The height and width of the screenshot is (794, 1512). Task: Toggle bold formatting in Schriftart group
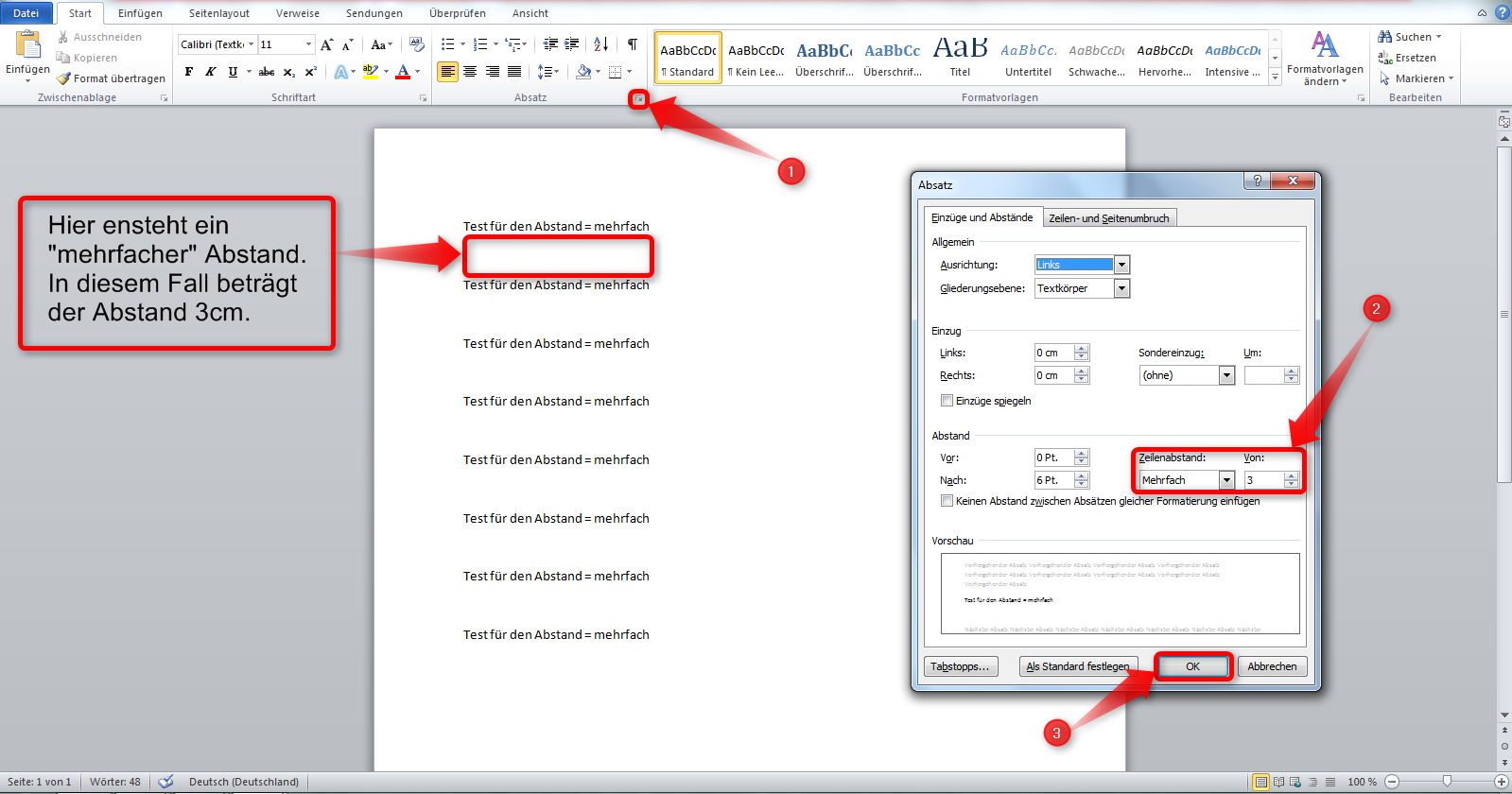click(189, 72)
